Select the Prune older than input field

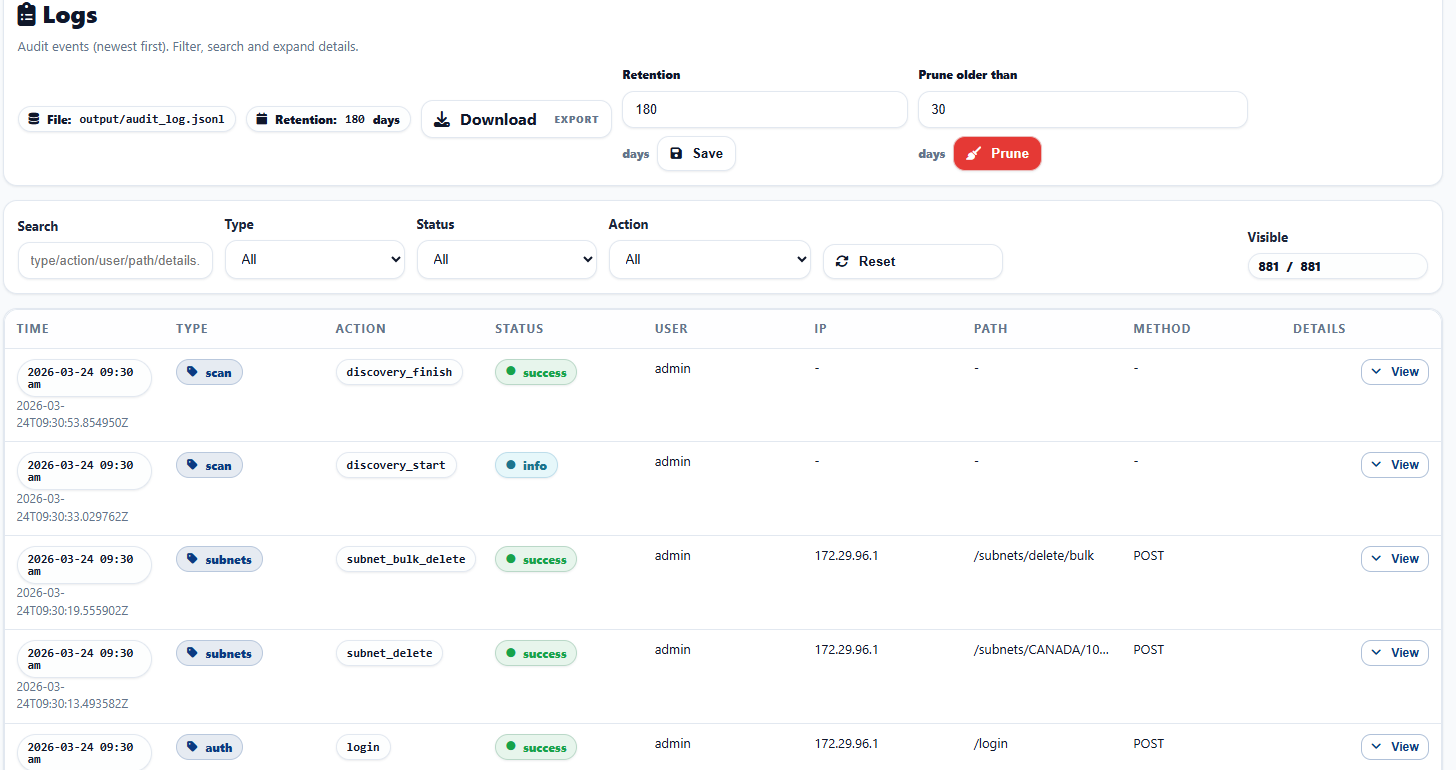[1083, 109]
